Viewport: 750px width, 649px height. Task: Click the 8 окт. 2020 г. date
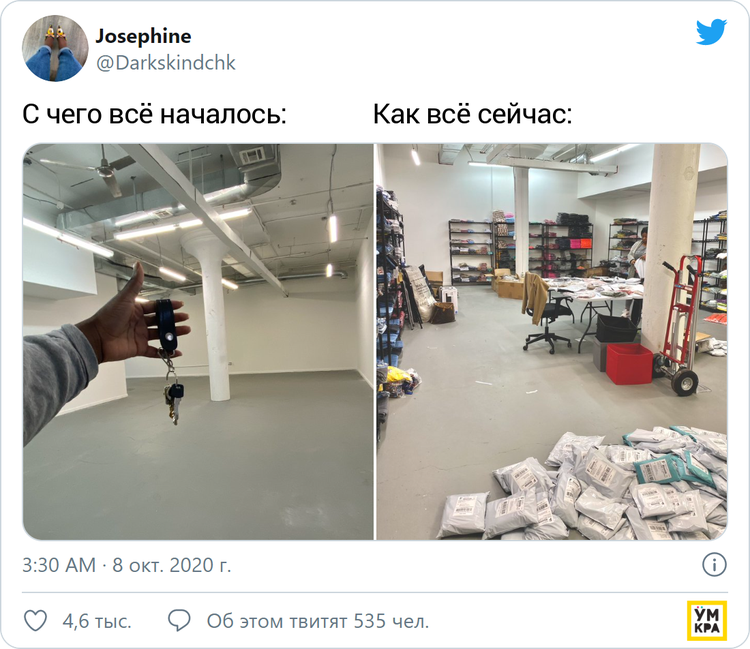pyautogui.click(x=172, y=565)
